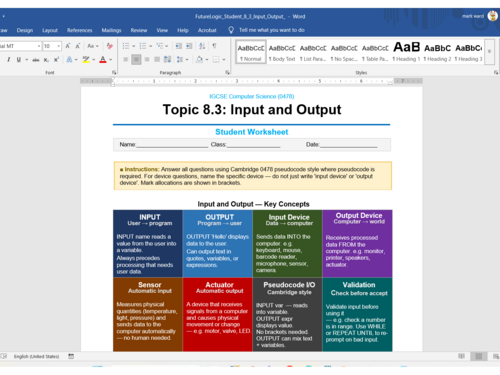Viewport: 500px width, 375px height.
Task: Open the font size dropdown
Action: 59,46
